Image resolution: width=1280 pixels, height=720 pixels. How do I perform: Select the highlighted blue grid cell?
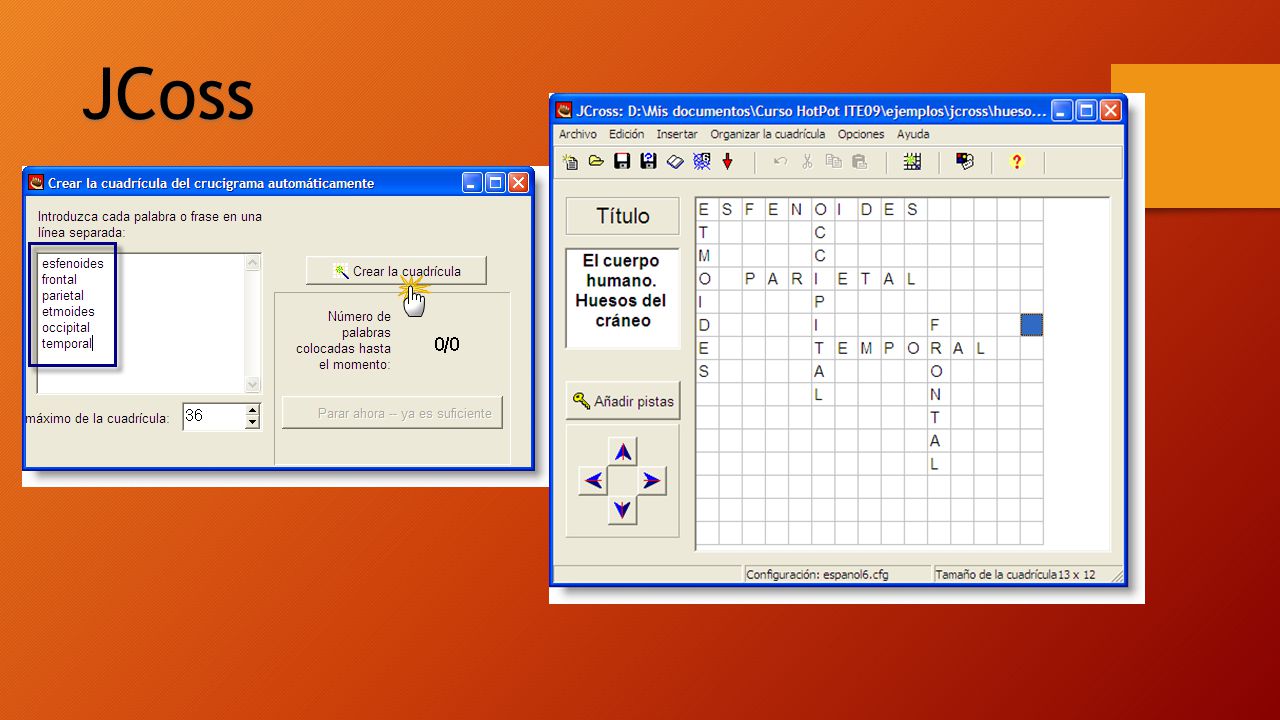coord(1032,325)
